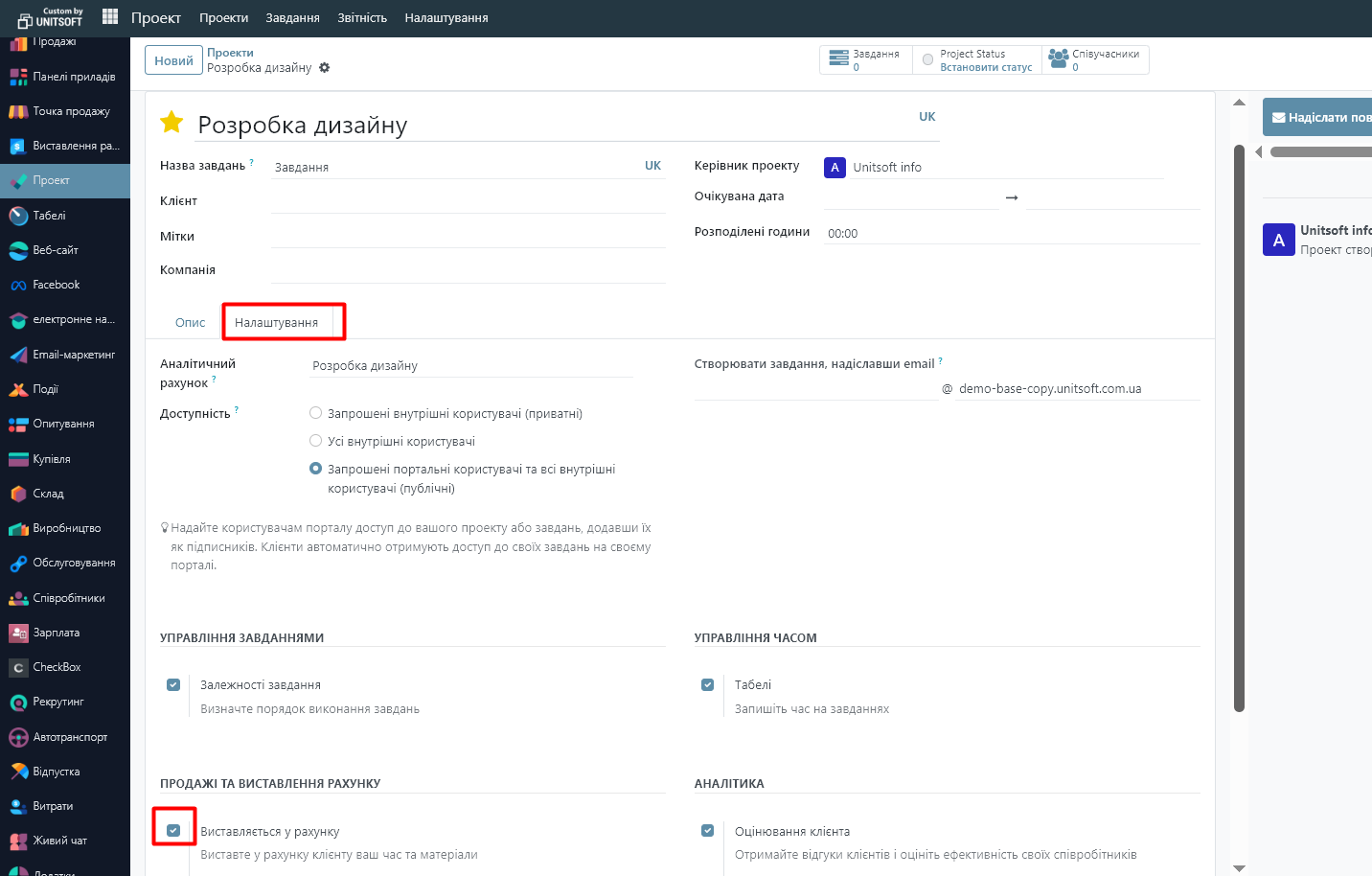Click the Завдання stat button icon

point(838,59)
